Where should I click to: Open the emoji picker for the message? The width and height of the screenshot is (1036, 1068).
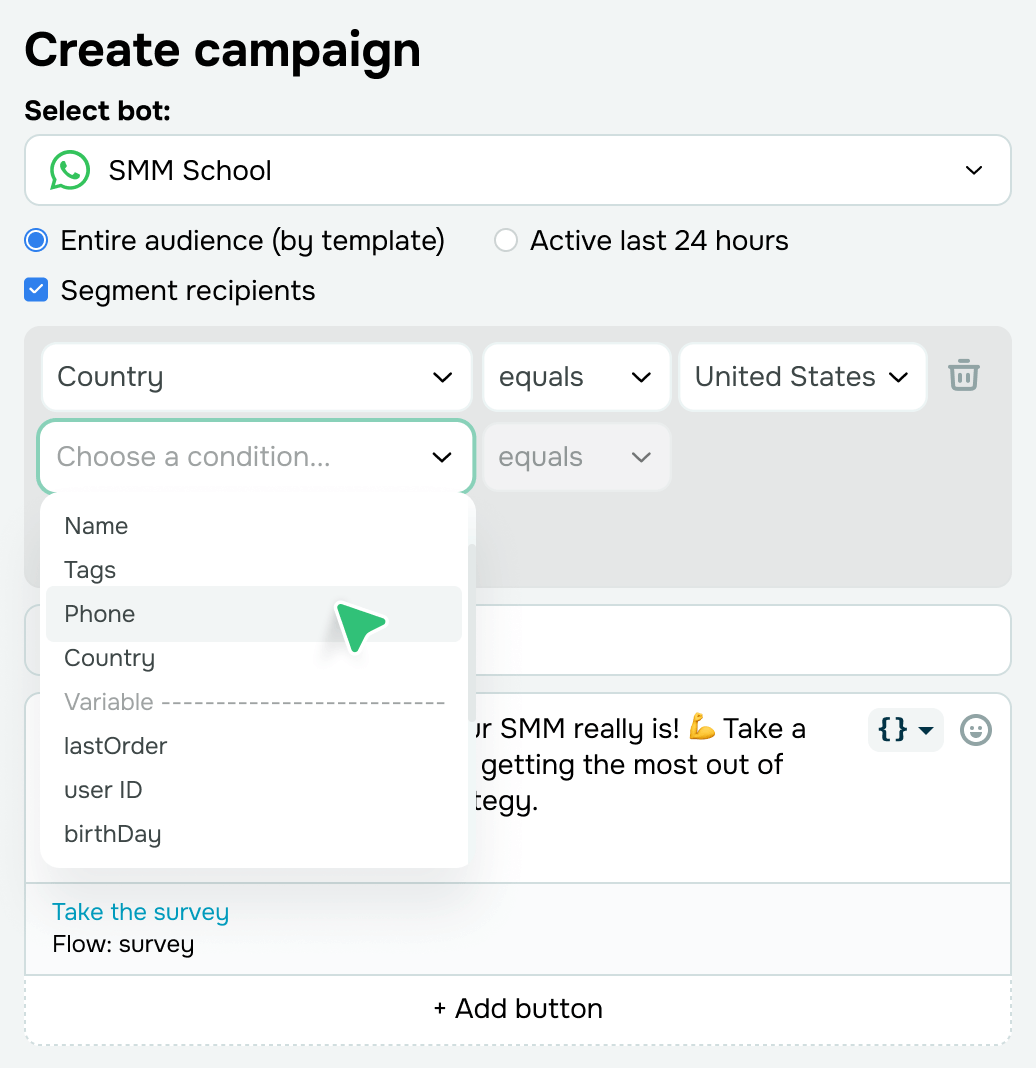pos(975,730)
